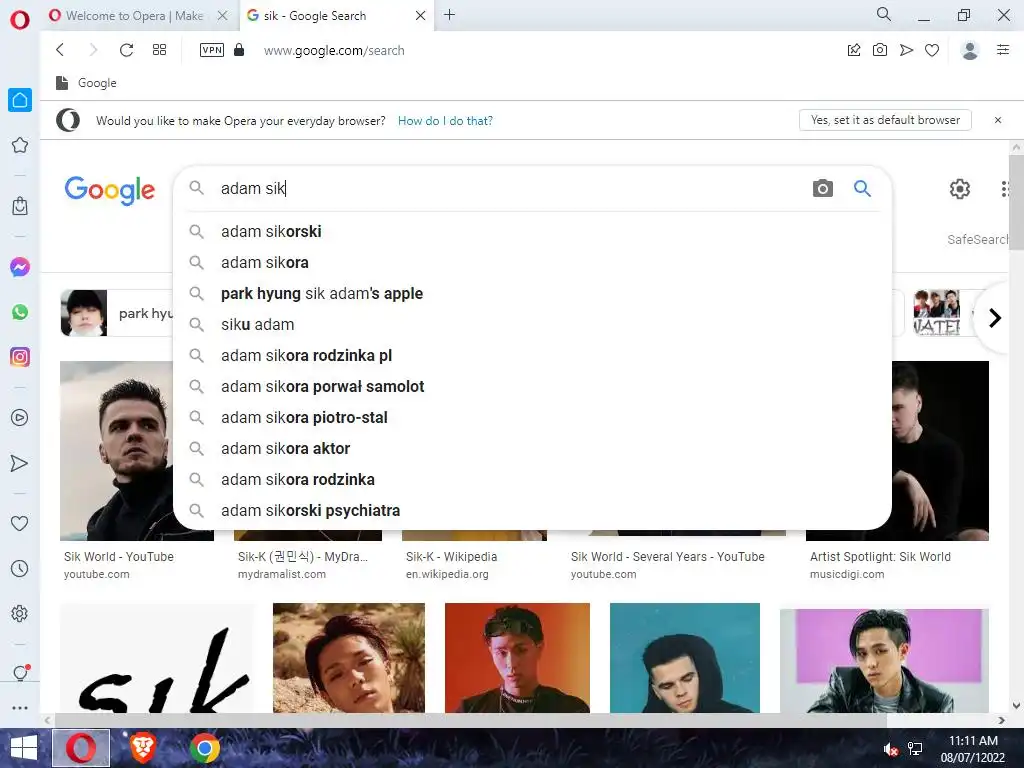Open Sik World - YouTube image result
This screenshot has height=768, width=1024.
pos(116,451)
